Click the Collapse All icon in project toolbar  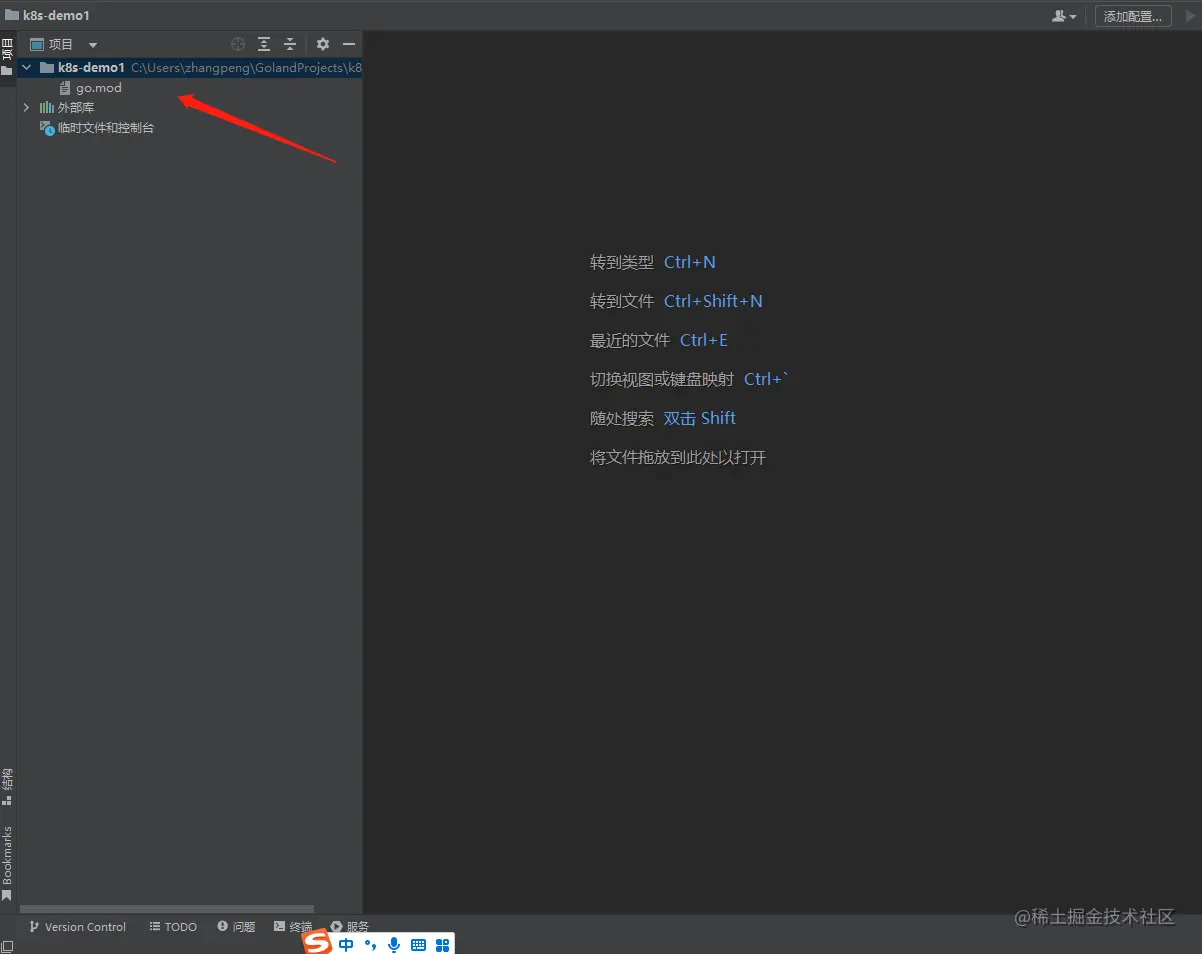[290, 44]
